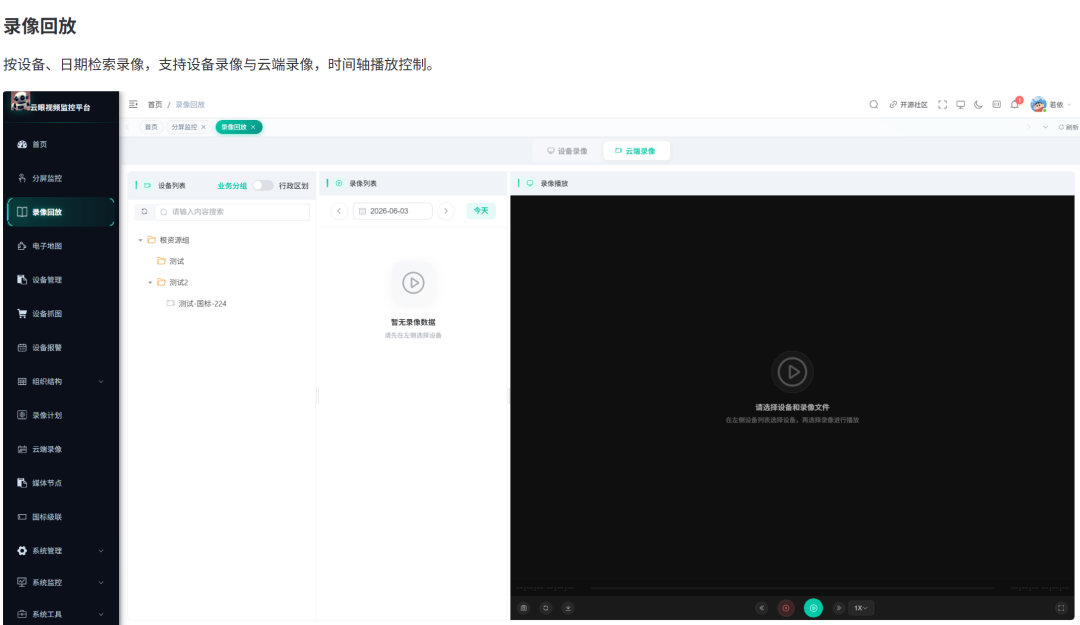
Task: Open the header search icon
Action: click(873, 105)
